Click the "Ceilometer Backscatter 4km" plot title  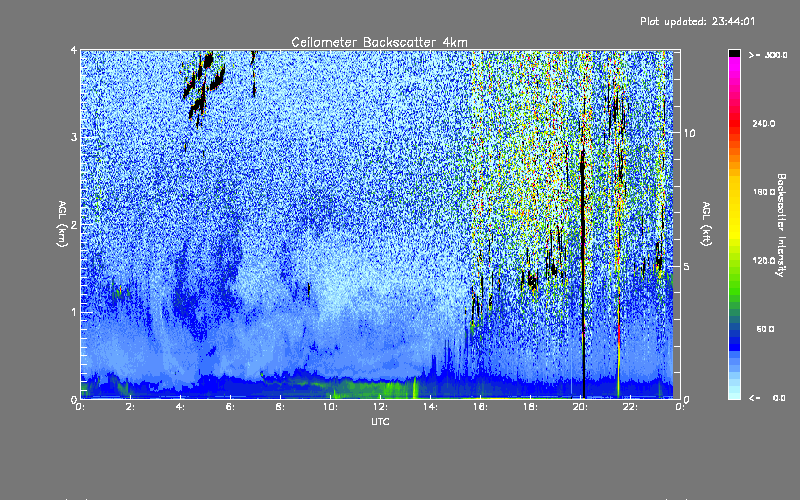(379, 42)
